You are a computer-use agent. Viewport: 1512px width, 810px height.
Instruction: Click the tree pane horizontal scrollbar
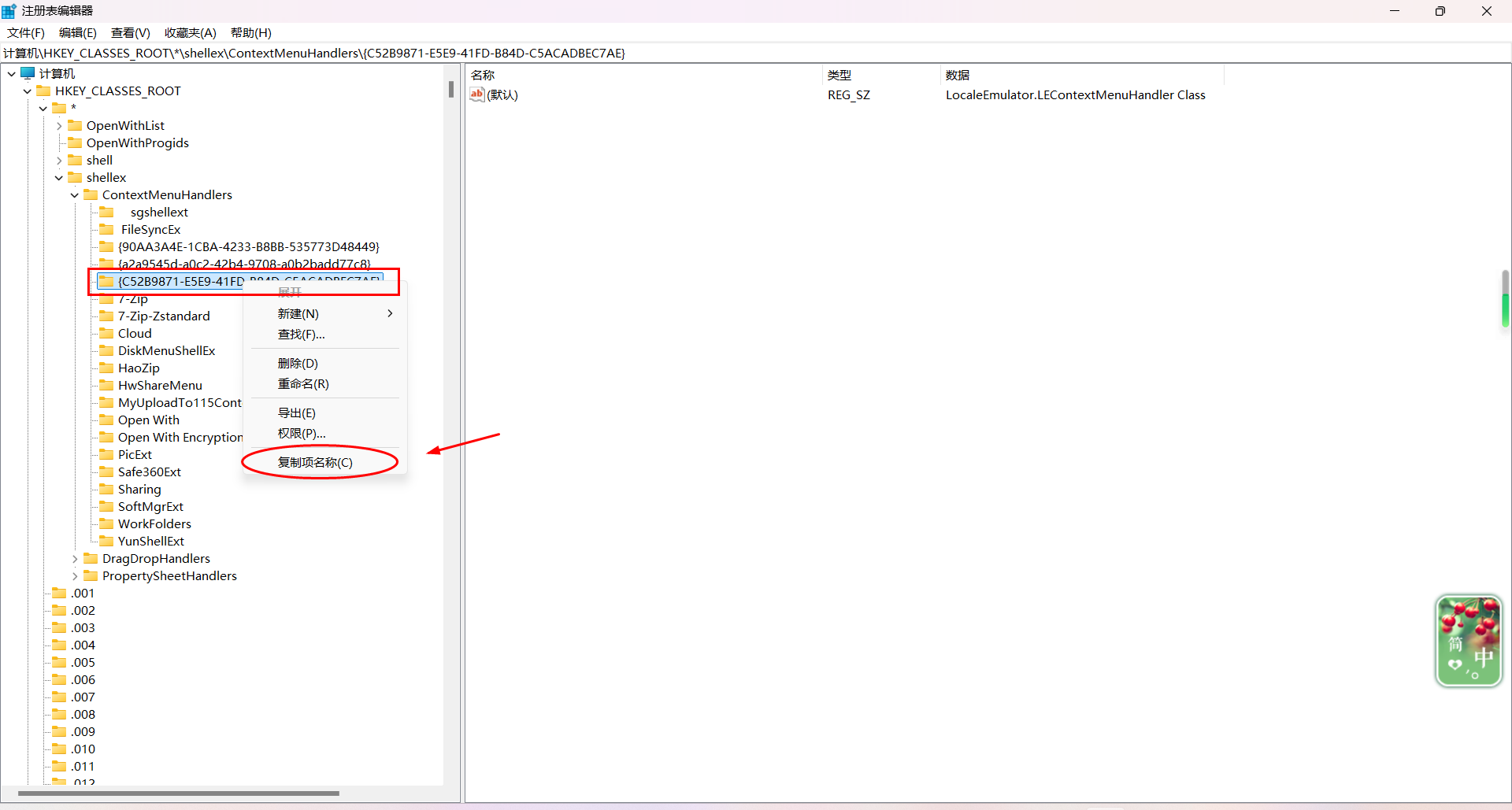coord(178,793)
